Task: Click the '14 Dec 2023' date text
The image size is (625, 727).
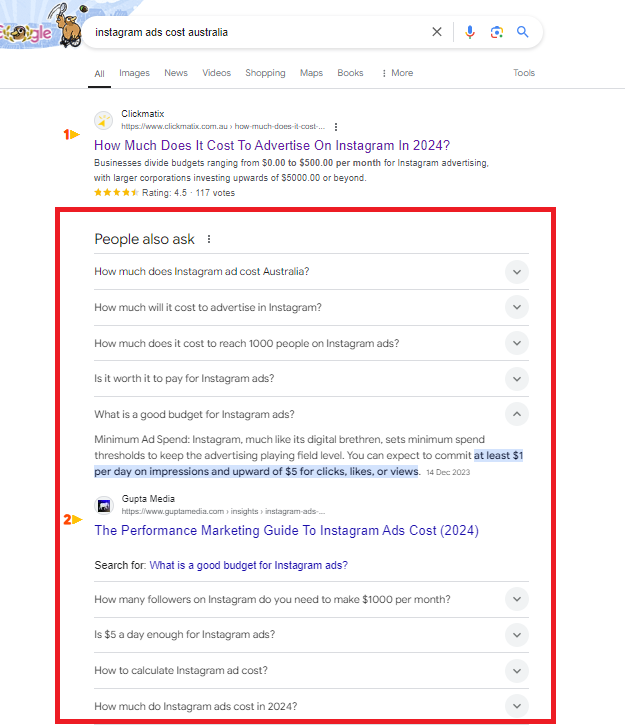Action: [448, 472]
